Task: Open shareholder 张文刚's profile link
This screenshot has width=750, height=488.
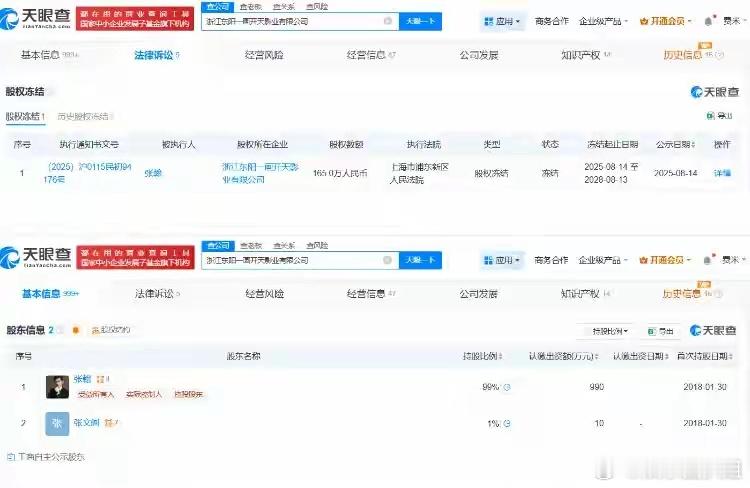Action: (x=87, y=422)
